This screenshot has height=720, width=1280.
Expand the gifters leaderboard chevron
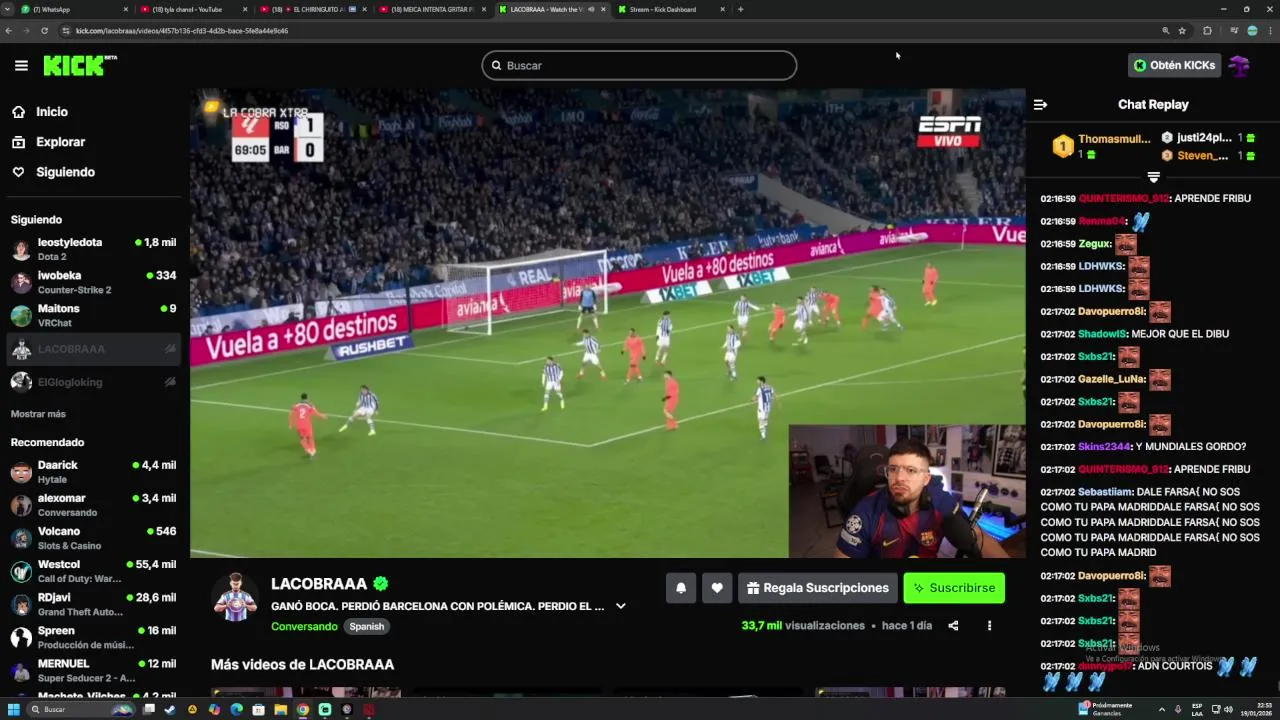coord(1153,177)
